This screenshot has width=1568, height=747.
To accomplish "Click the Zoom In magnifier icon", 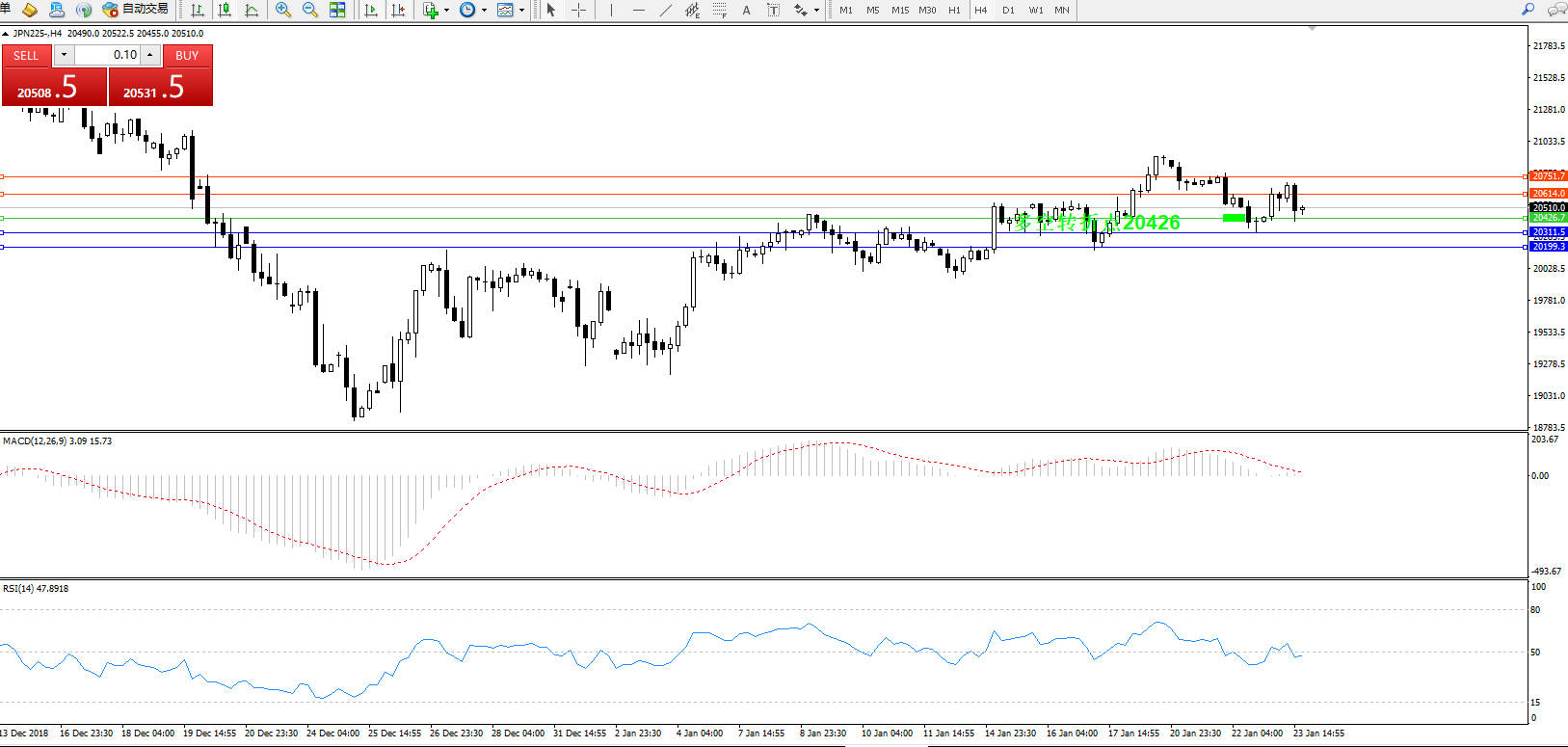I will coord(283,10).
